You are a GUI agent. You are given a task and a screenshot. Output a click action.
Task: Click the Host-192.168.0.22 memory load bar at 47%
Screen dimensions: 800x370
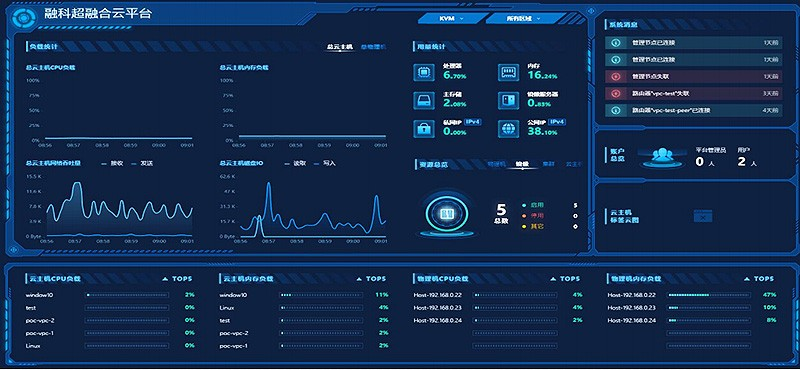pos(710,295)
